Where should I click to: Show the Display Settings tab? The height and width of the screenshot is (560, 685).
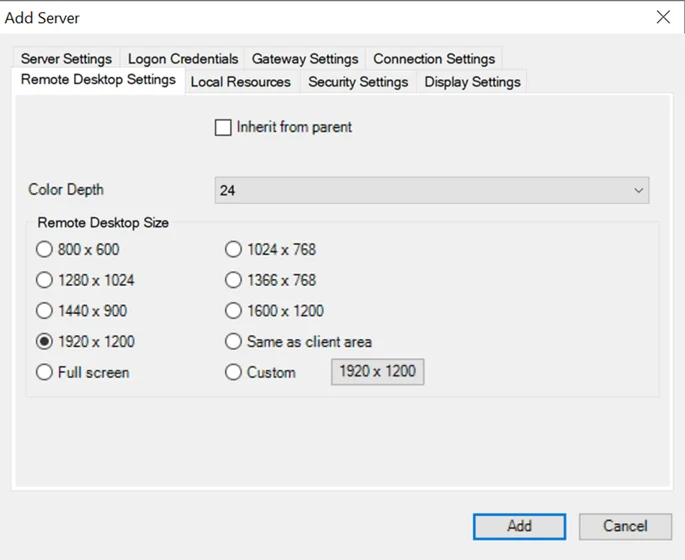(472, 82)
